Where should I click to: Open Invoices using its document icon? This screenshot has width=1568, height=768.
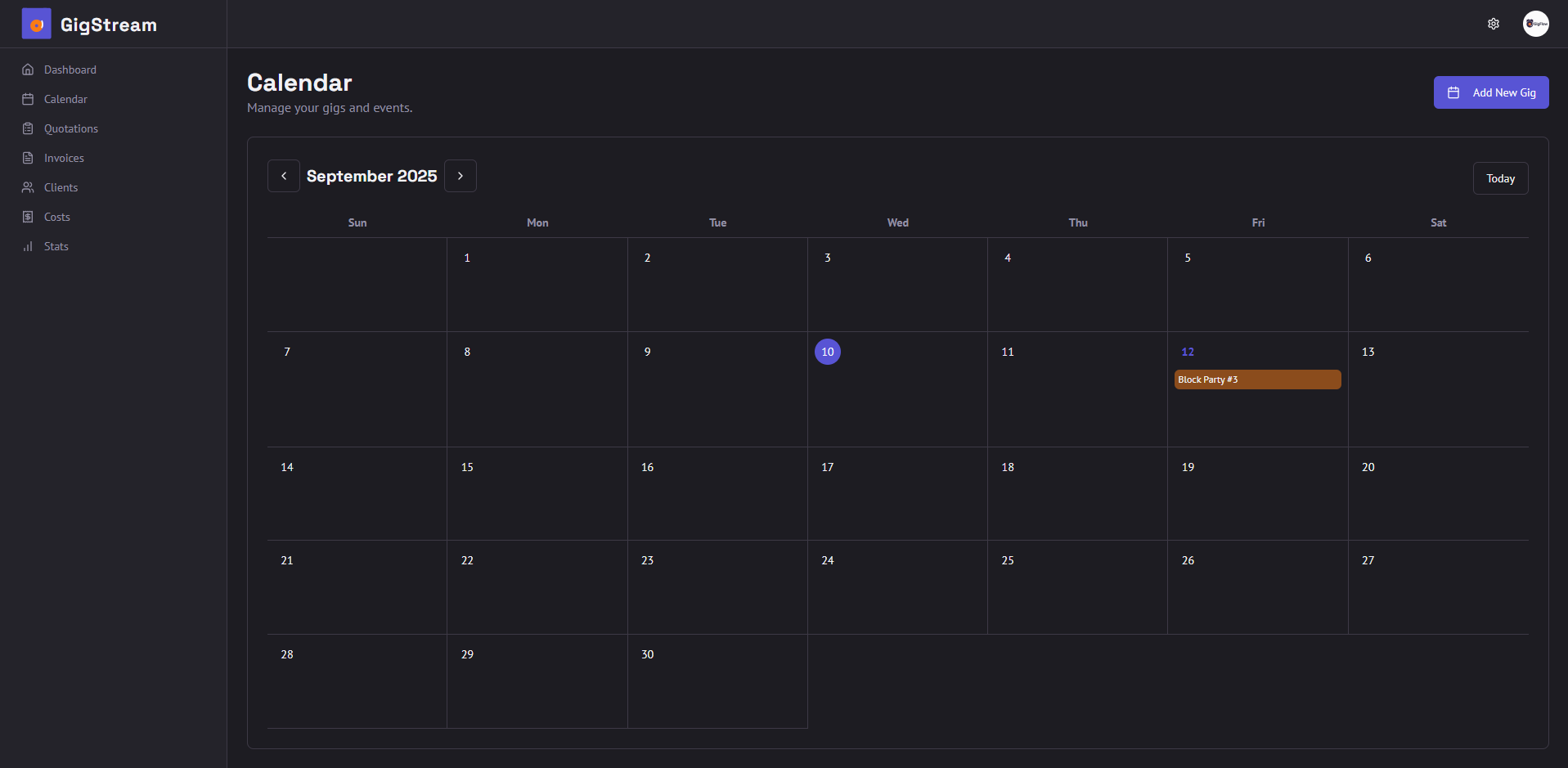(28, 158)
